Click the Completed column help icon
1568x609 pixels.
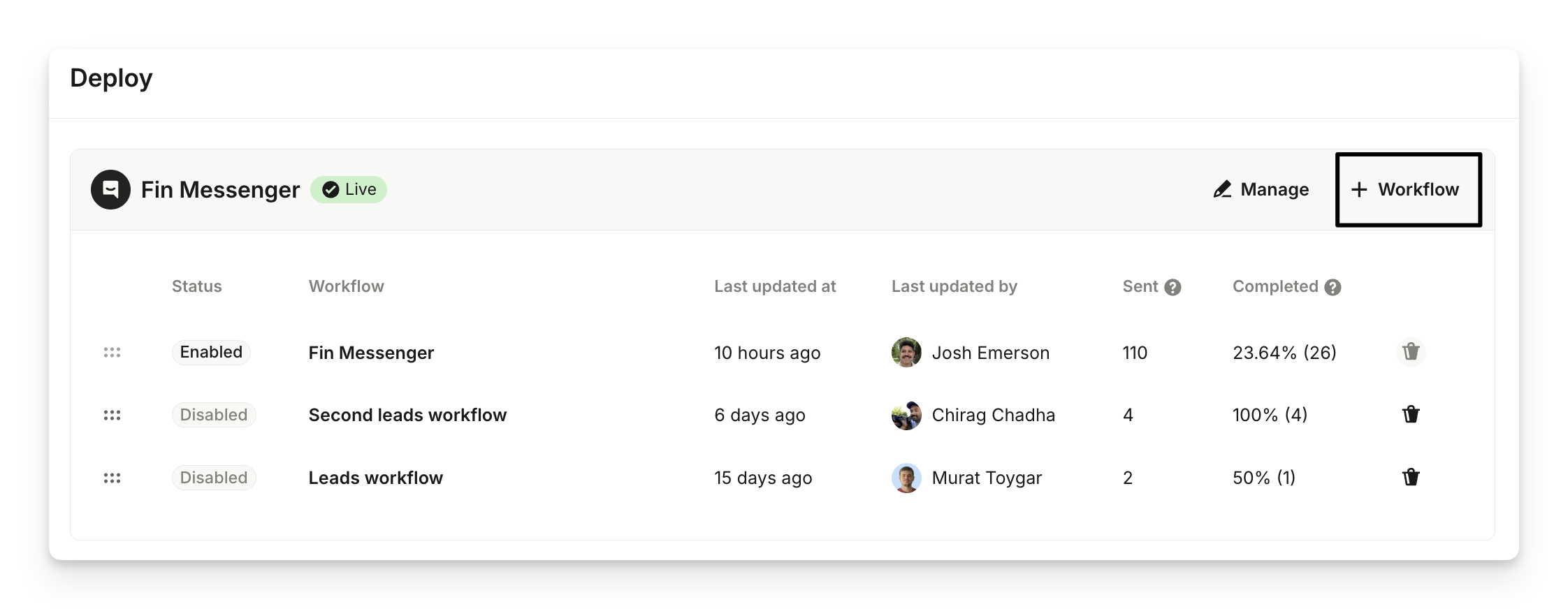pyautogui.click(x=1333, y=287)
